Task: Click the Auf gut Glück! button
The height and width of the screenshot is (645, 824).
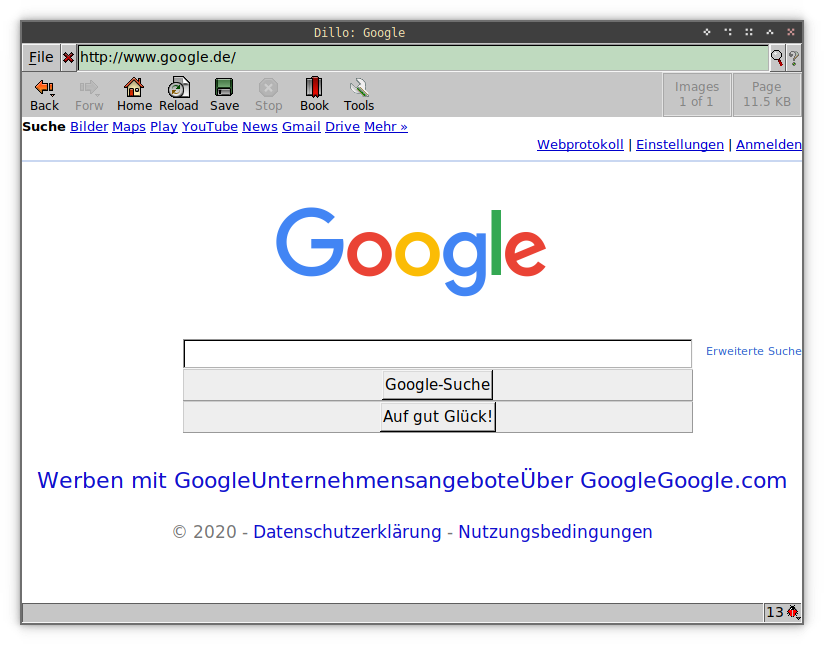Action: [437, 416]
